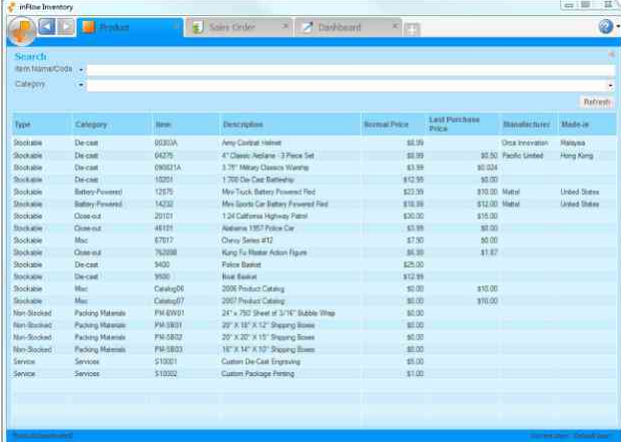Click the $25.00 normal price cell
Screen dimensions: 621x445
point(413,264)
